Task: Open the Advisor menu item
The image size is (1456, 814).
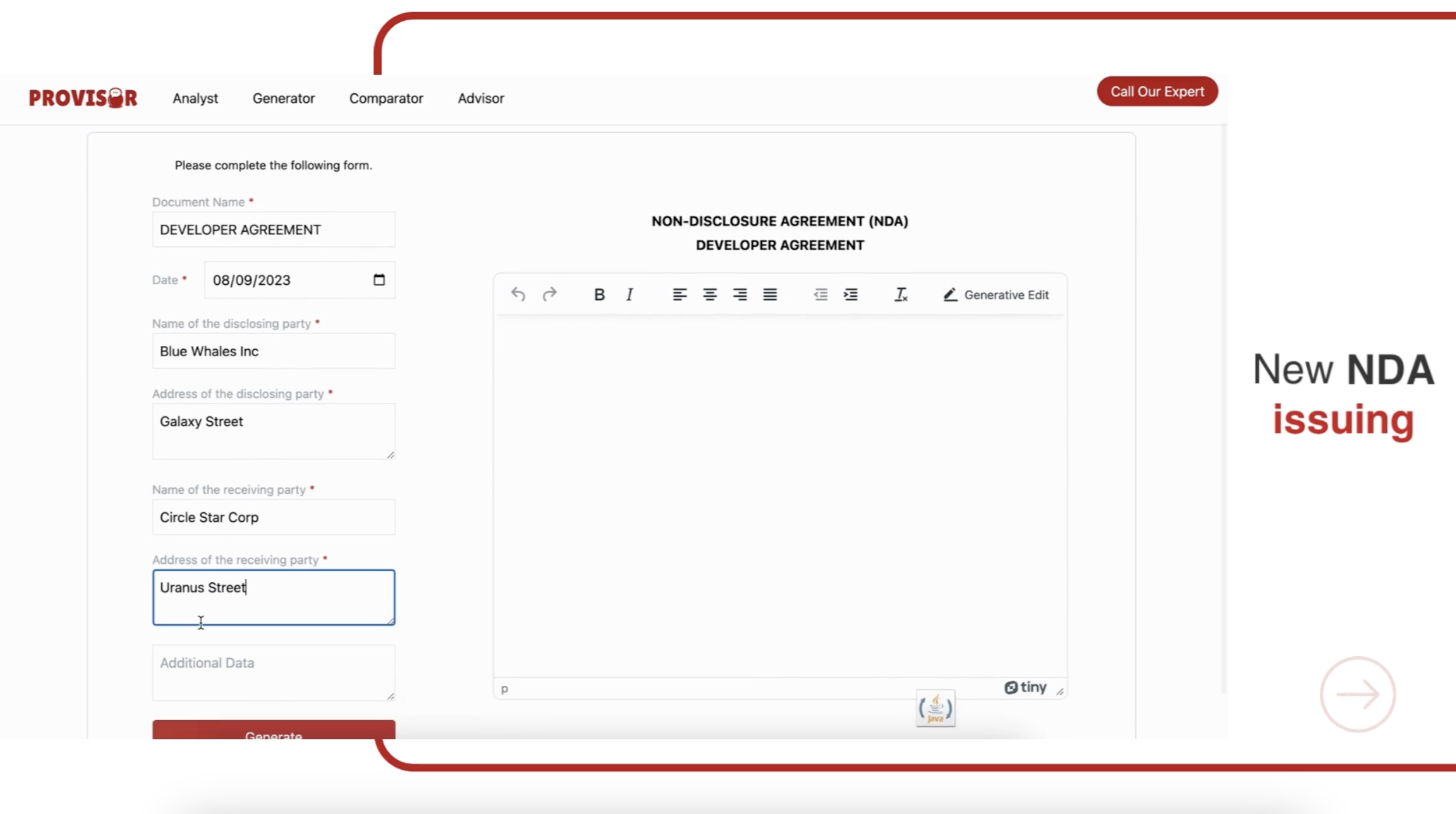Action: pyautogui.click(x=480, y=98)
